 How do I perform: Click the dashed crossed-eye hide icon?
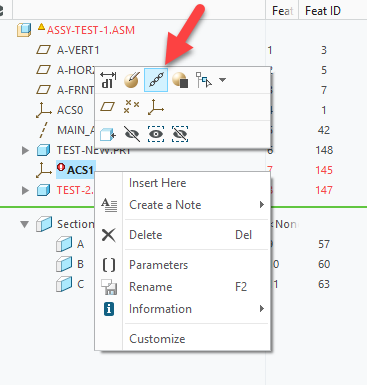[x=180, y=134]
